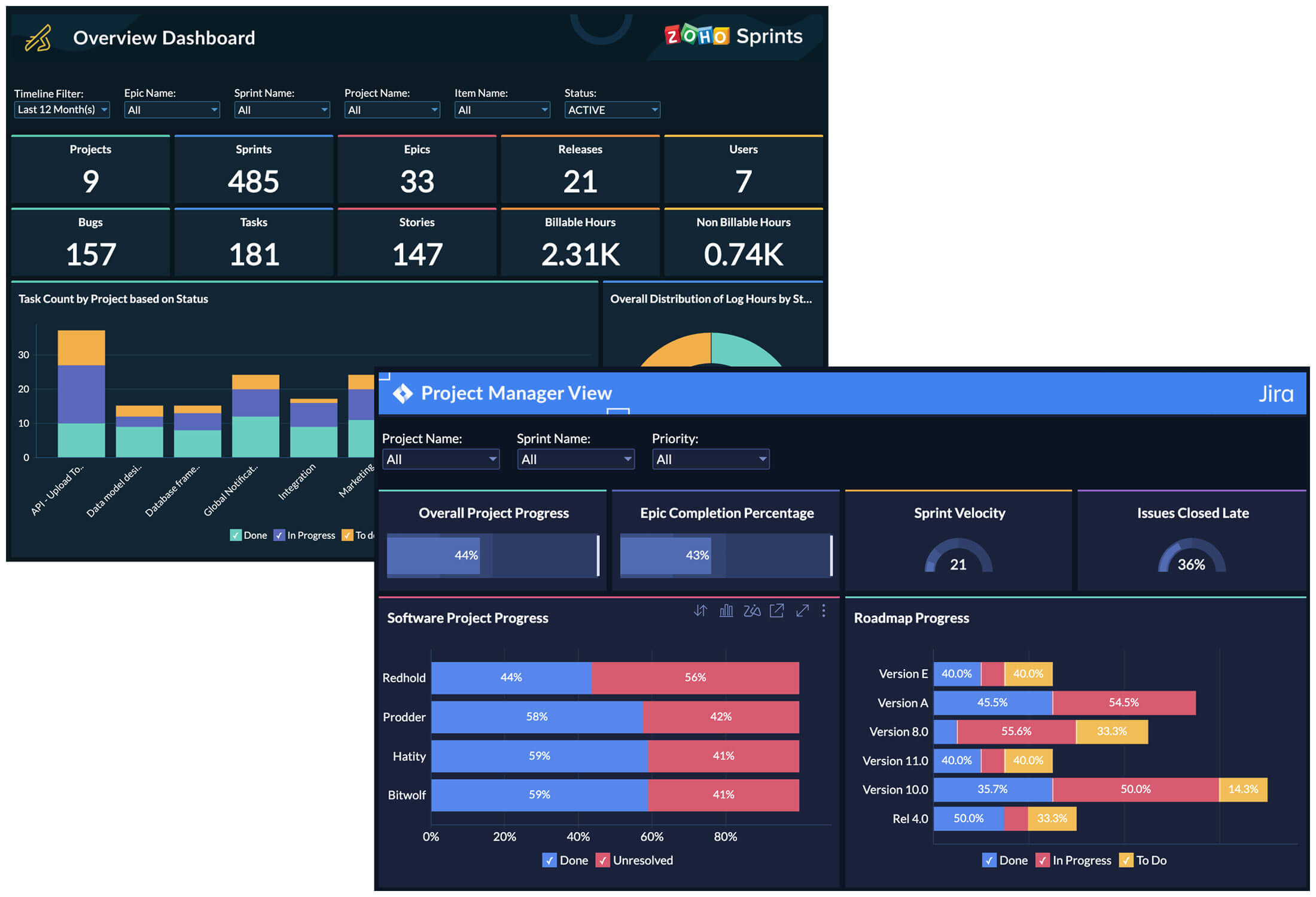Click the sort icon on Software Project Progress

700,611
